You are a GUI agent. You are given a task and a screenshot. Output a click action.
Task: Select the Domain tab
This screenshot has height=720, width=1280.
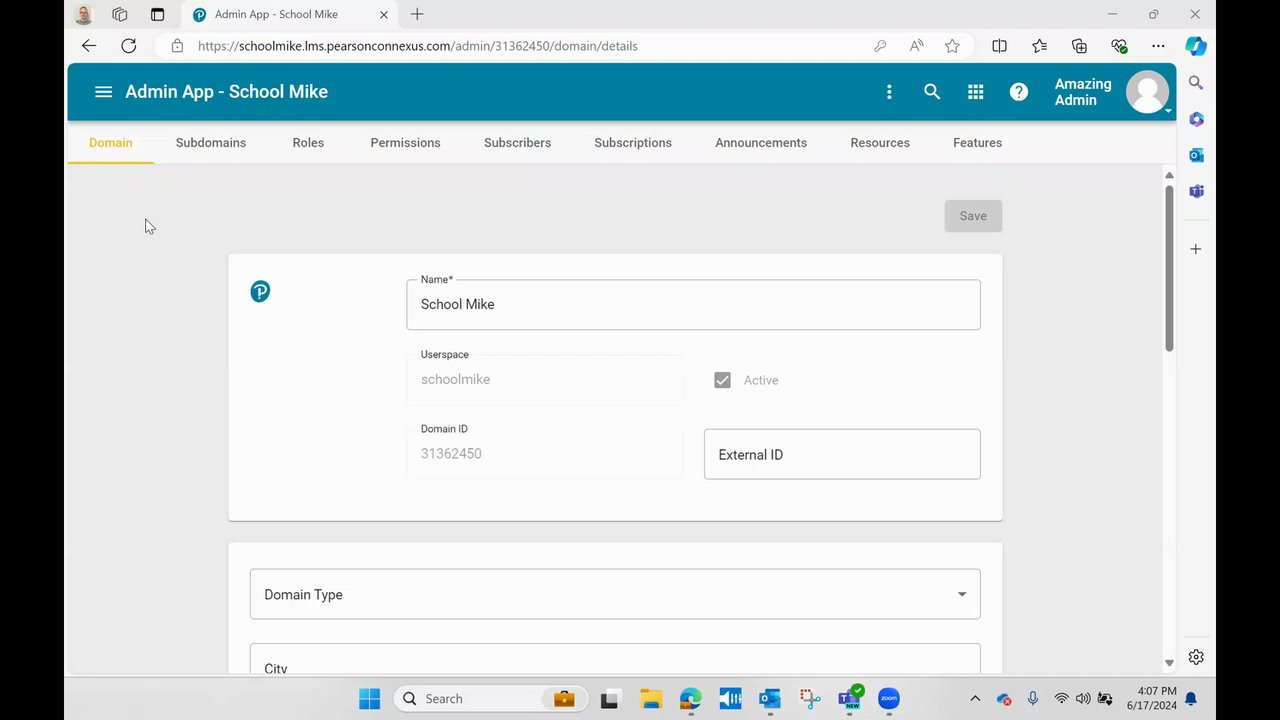tap(110, 143)
